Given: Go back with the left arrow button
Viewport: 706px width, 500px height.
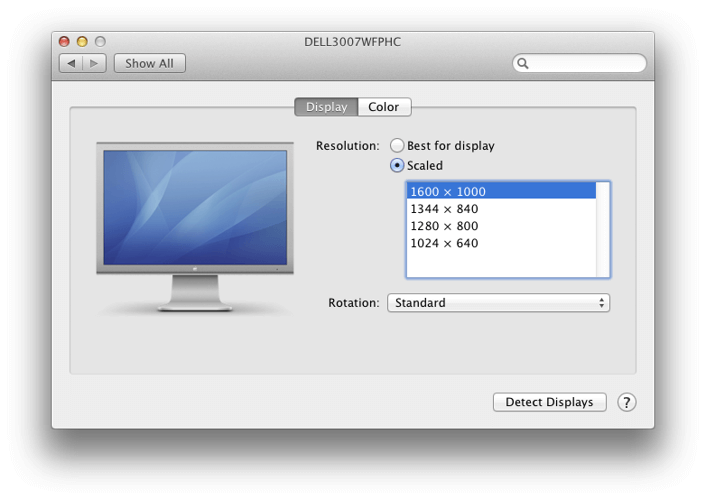Looking at the screenshot, I should [x=71, y=64].
